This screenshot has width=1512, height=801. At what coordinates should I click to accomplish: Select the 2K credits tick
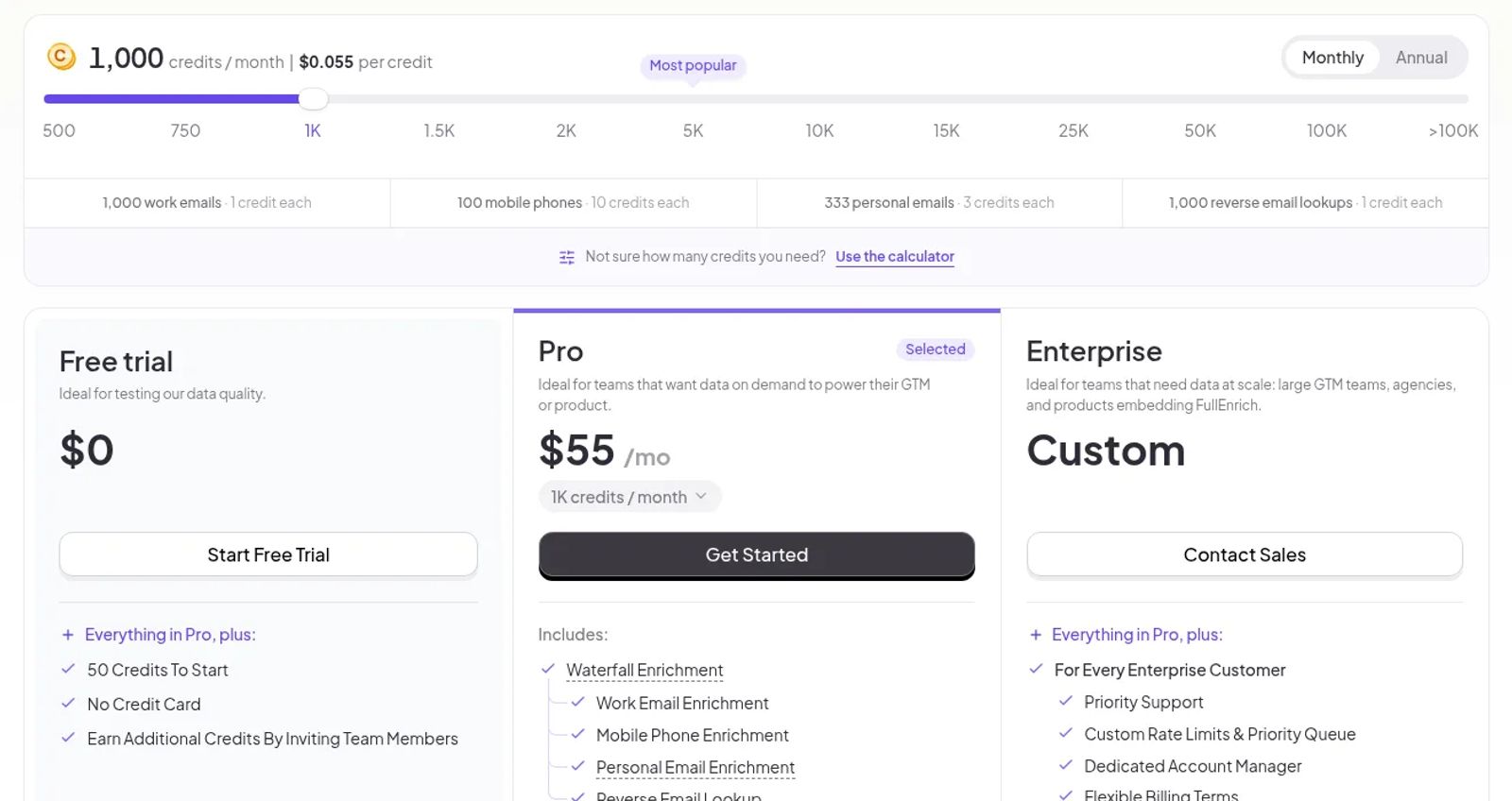[x=566, y=130]
